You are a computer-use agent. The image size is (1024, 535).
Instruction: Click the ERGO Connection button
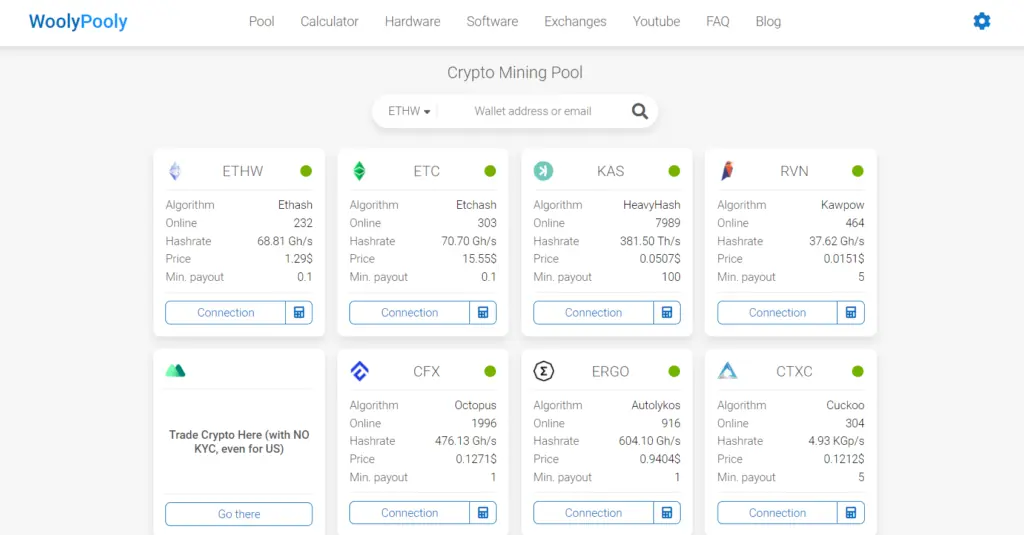pyautogui.click(x=593, y=513)
